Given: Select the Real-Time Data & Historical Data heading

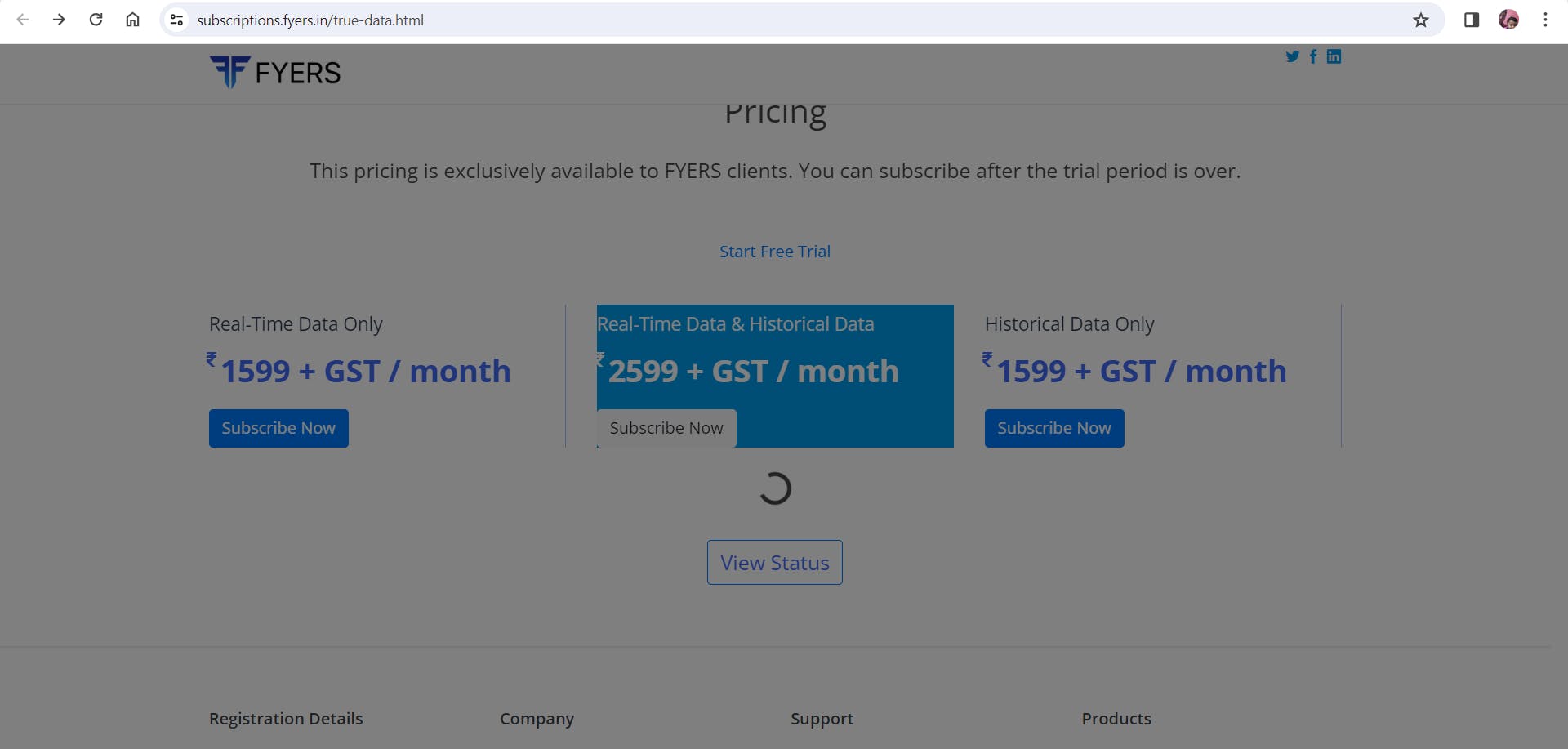Looking at the screenshot, I should 736,324.
